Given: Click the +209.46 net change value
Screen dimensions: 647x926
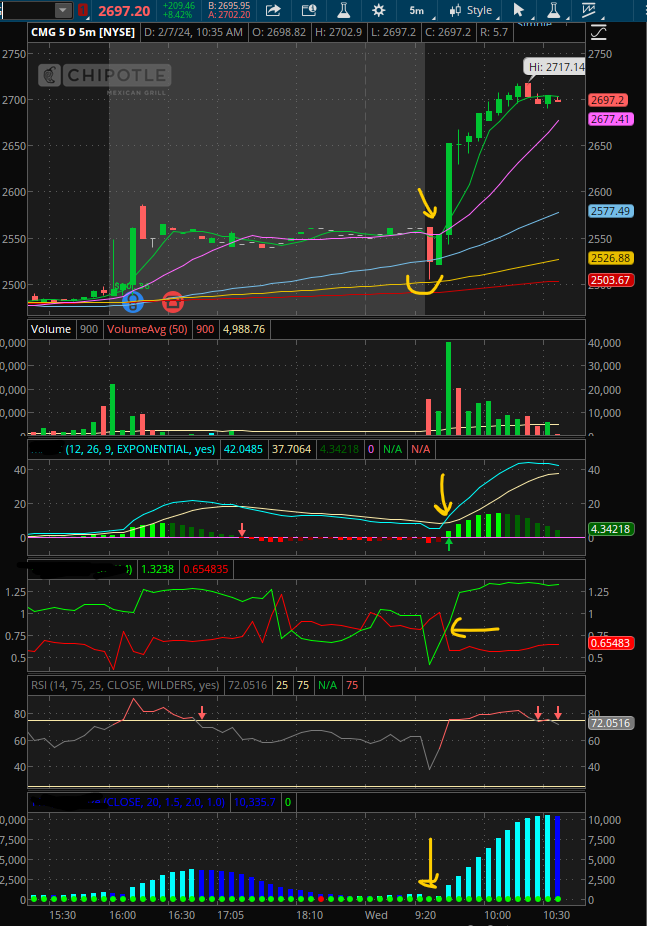Looking at the screenshot, I should (x=179, y=6).
